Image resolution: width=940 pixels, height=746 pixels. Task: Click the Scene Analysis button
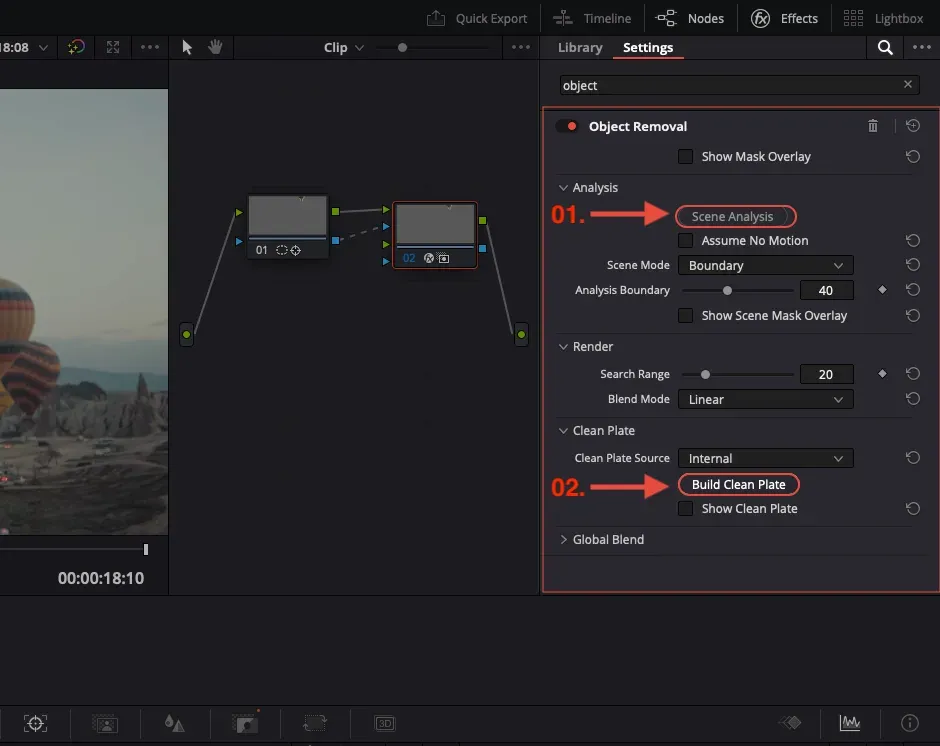pyautogui.click(x=736, y=216)
